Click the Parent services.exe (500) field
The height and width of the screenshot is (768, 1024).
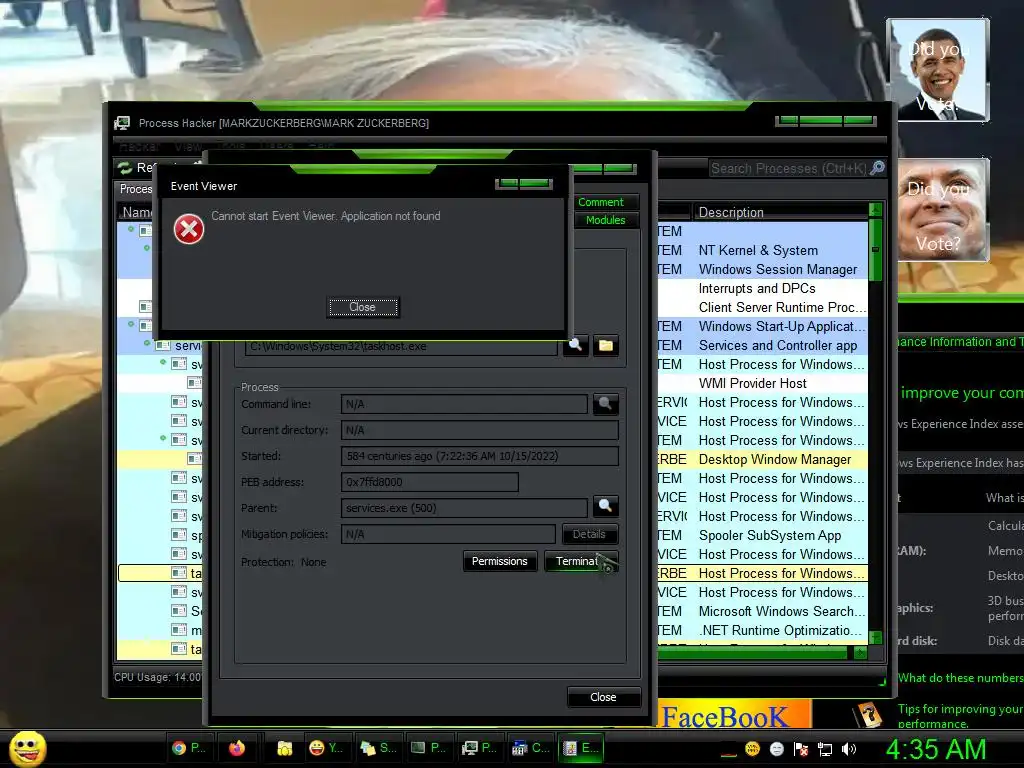[x=464, y=507]
